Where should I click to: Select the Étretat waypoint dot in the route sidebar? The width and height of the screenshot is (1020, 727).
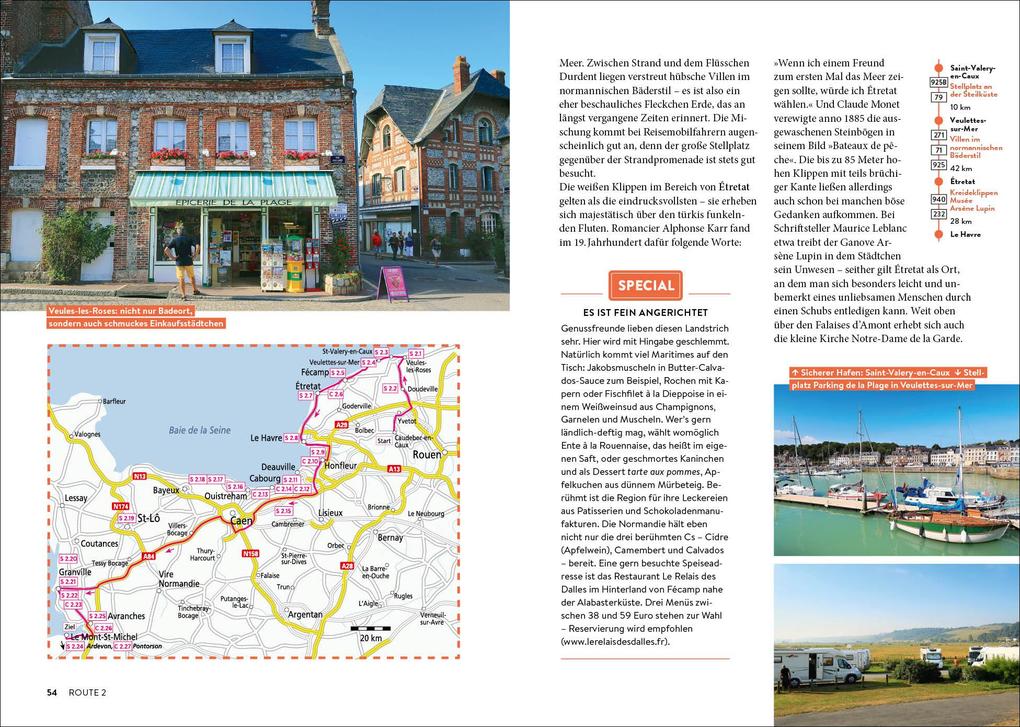(x=939, y=182)
